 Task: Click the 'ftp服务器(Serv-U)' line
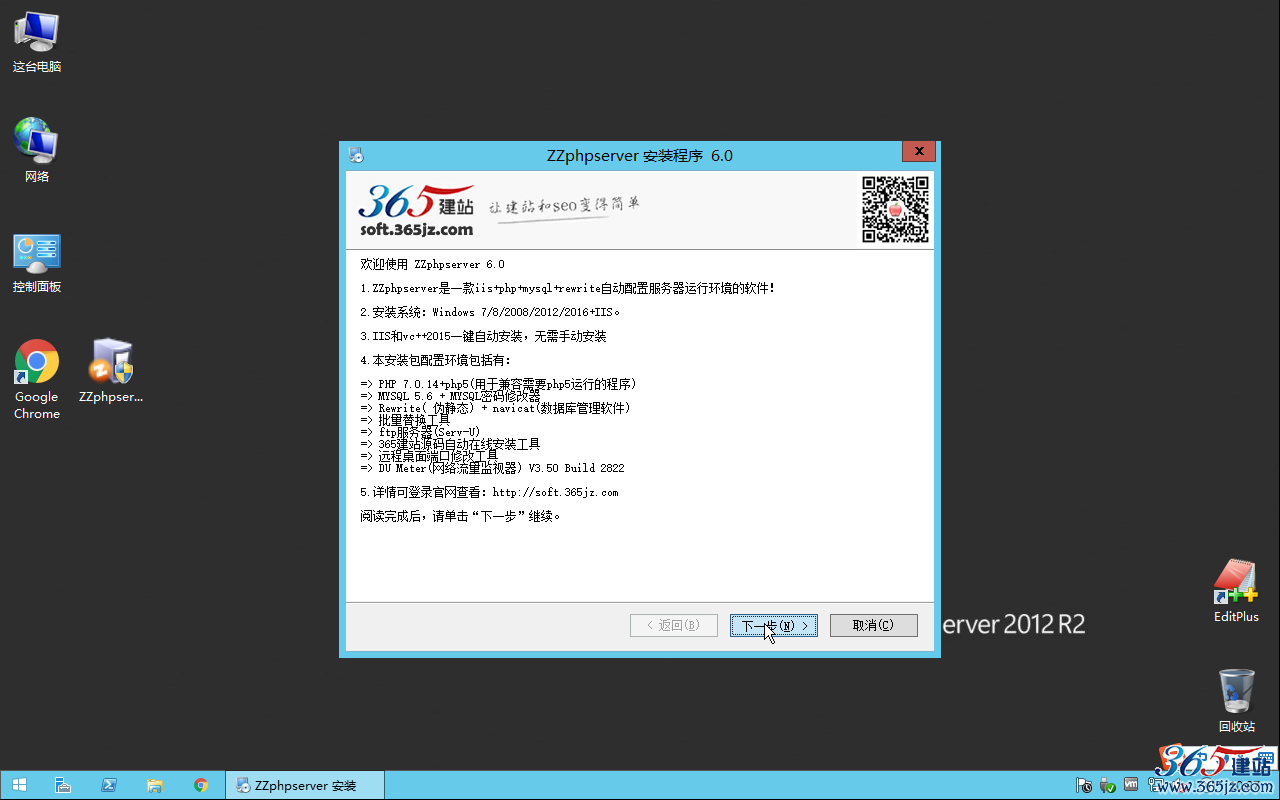420,433
